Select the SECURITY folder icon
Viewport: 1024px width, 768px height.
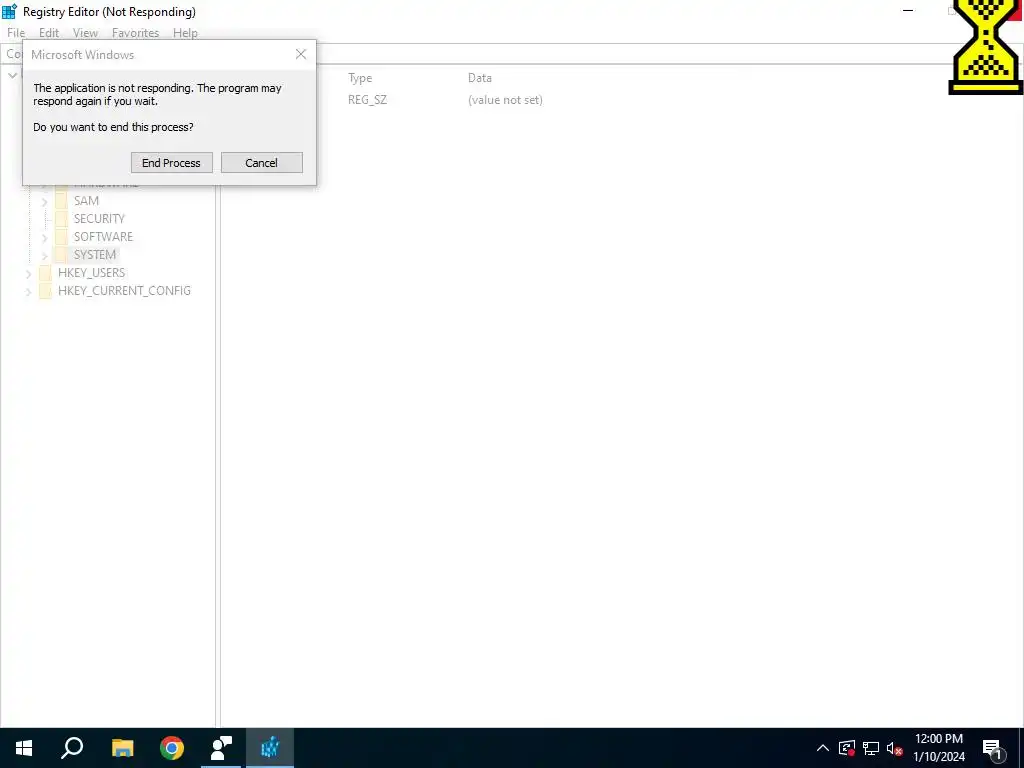click(61, 219)
